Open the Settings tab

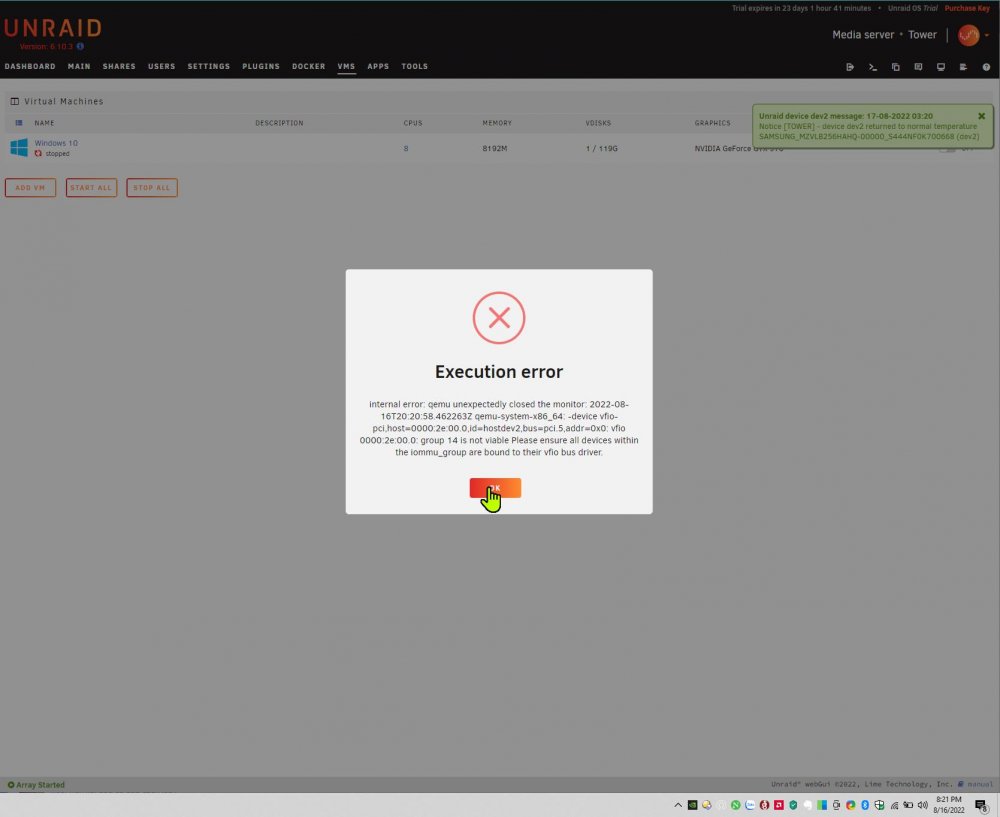[x=209, y=66]
